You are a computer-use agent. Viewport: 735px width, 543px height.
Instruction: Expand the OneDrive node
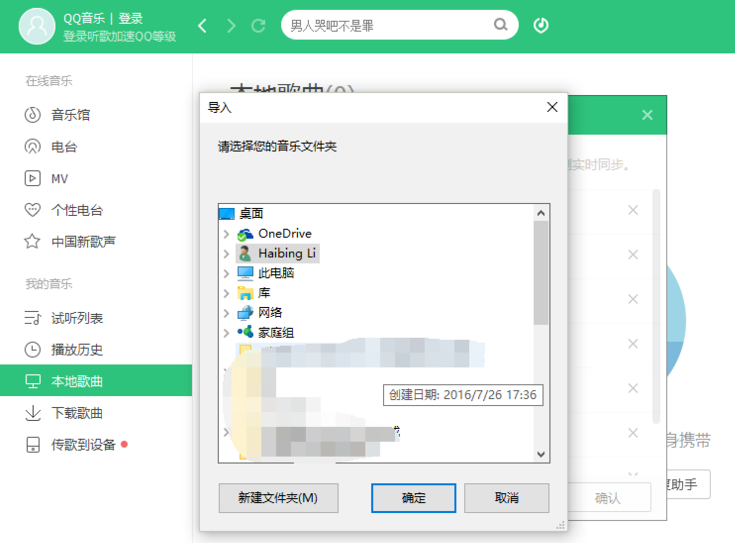226,234
